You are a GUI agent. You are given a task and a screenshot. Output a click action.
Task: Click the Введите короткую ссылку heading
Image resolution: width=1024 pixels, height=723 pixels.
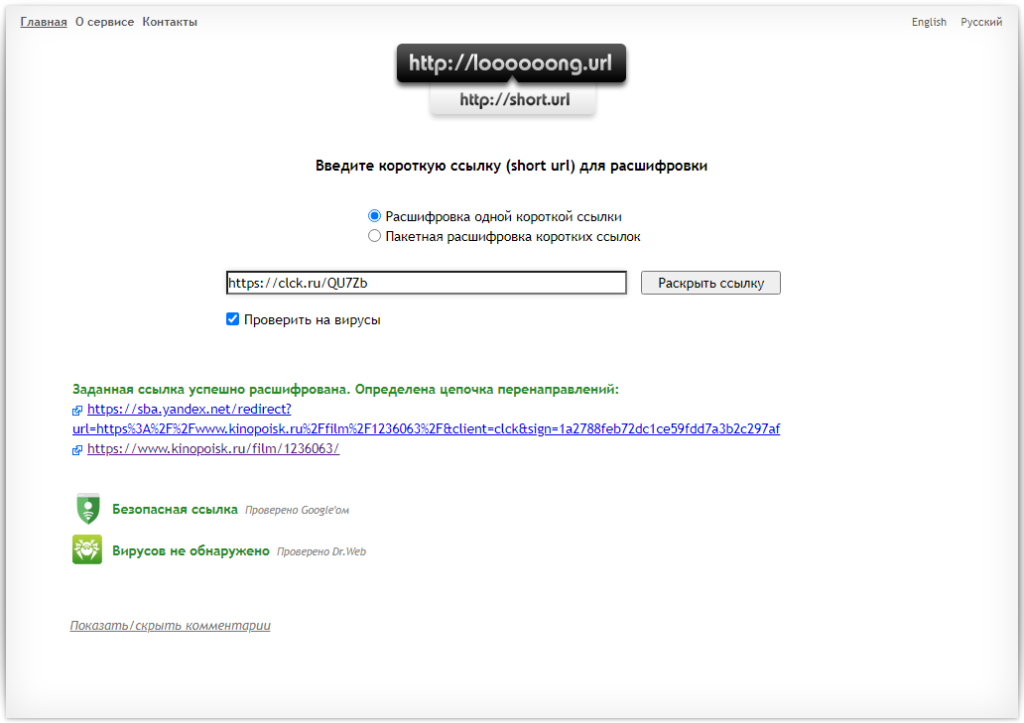(x=511, y=166)
